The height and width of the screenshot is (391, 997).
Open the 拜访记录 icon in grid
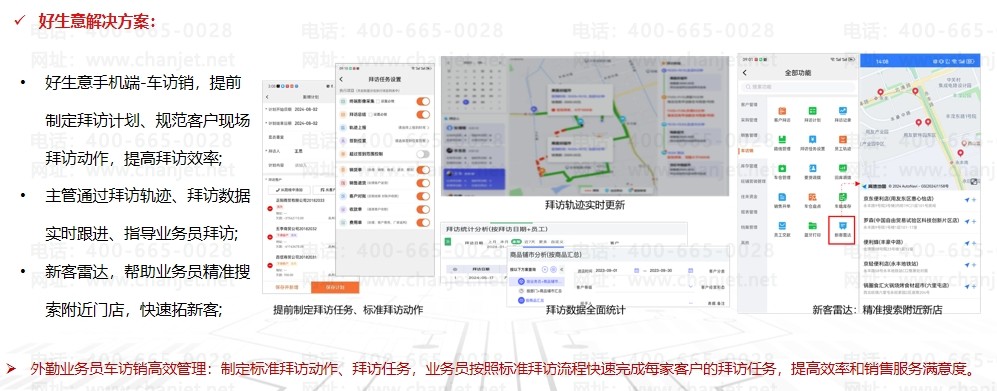(x=842, y=113)
